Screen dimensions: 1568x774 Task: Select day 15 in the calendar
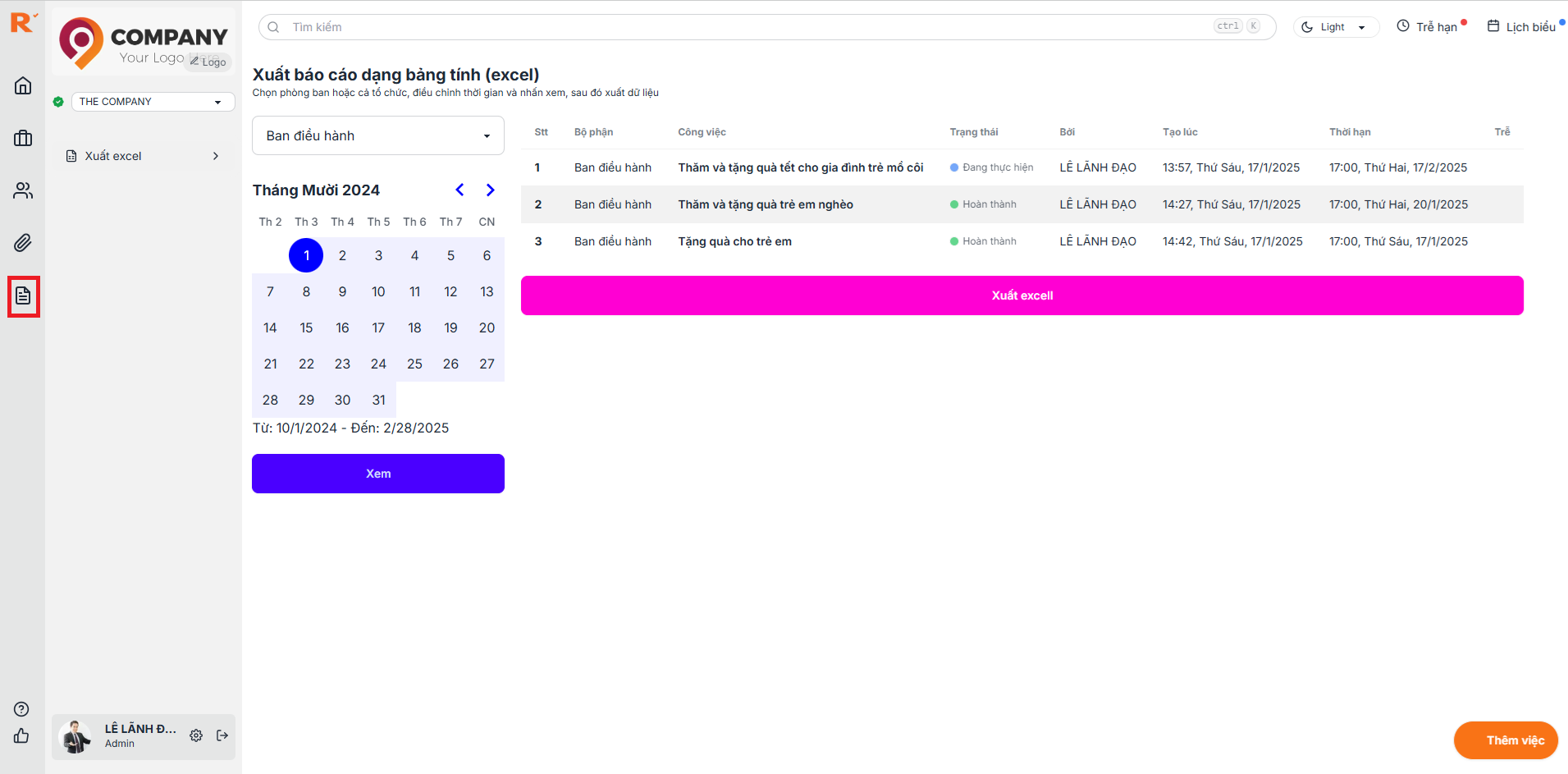point(306,327)
